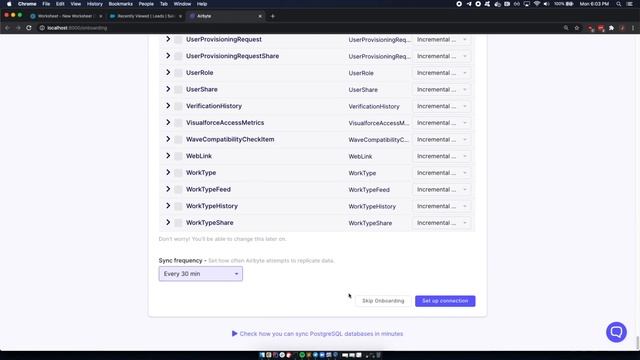Expand the UserProvisioningRequest stream row
The height and width of the screenshot is (360, 640).
pyautogui.click(x=168, y=39)
